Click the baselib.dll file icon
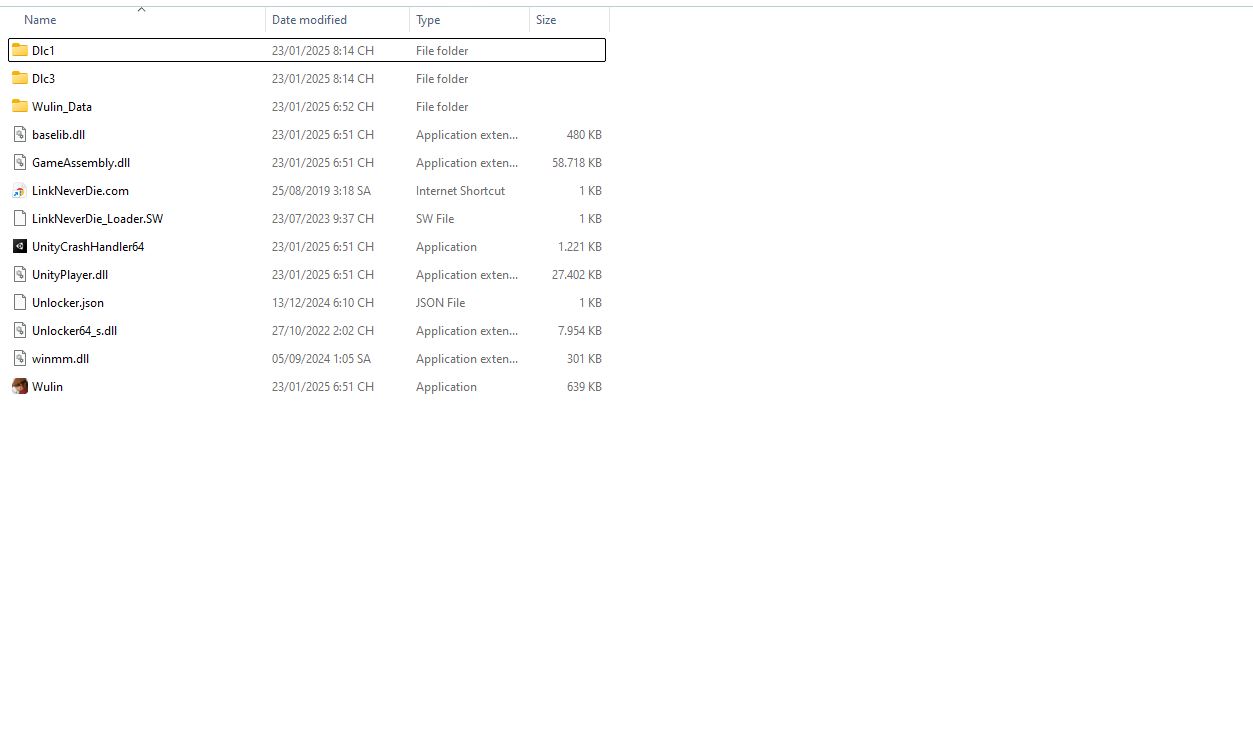The width and height of the screenshot is (1253, 748). coord(20,134)
